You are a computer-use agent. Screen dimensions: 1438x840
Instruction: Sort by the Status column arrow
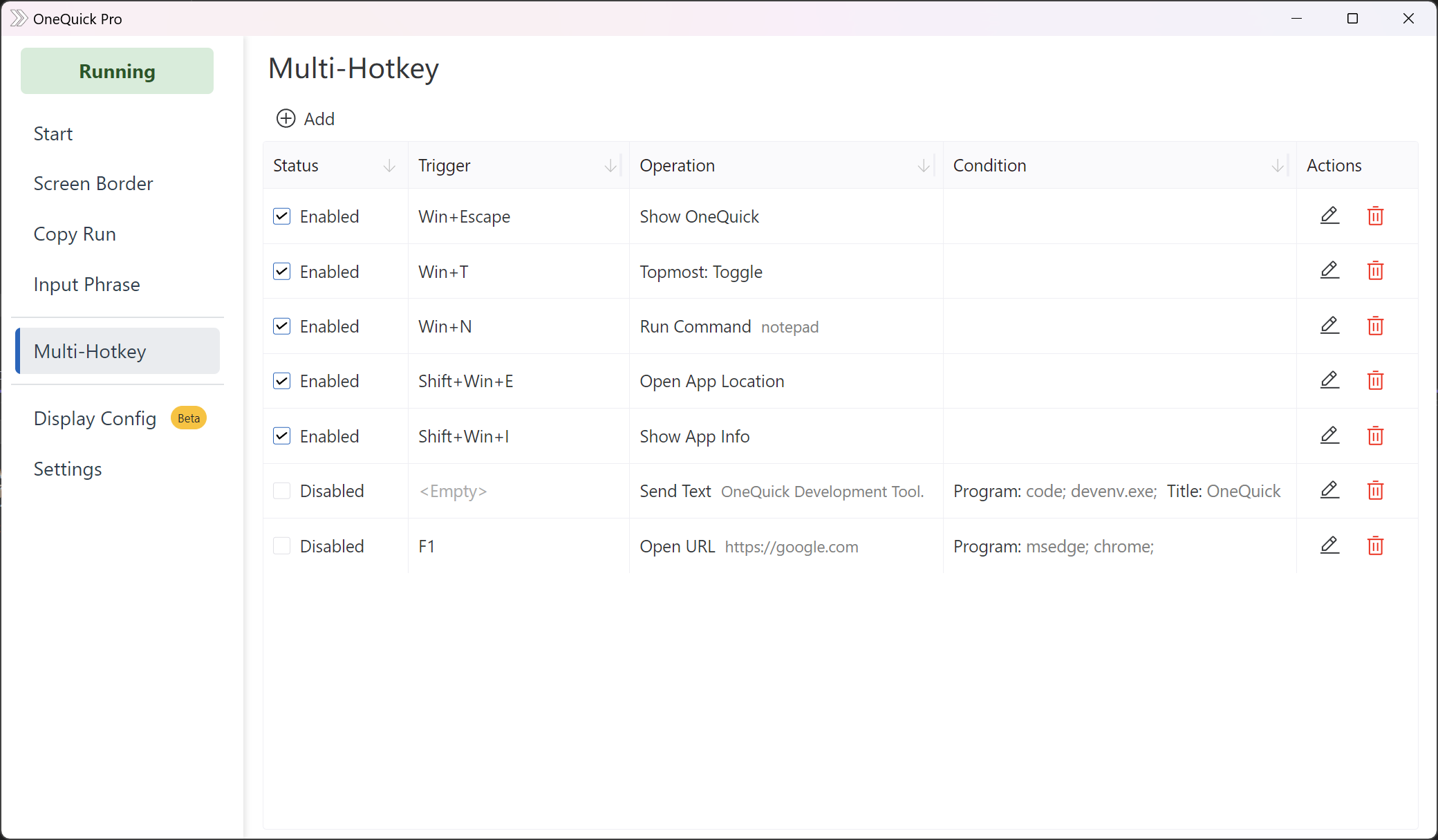click(389, 166)
